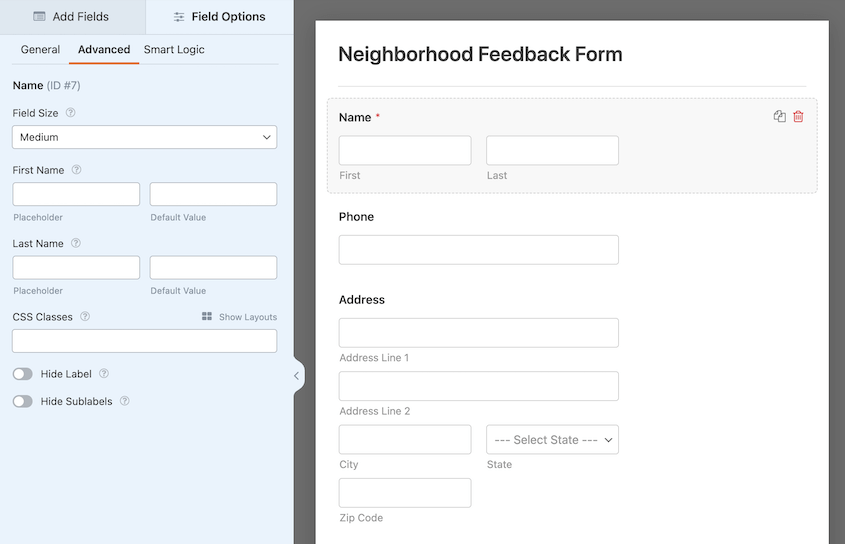The width and height of the screenshot is (845, 544).
Task: Click the Last Name help icon
Action: coord(76,243)
